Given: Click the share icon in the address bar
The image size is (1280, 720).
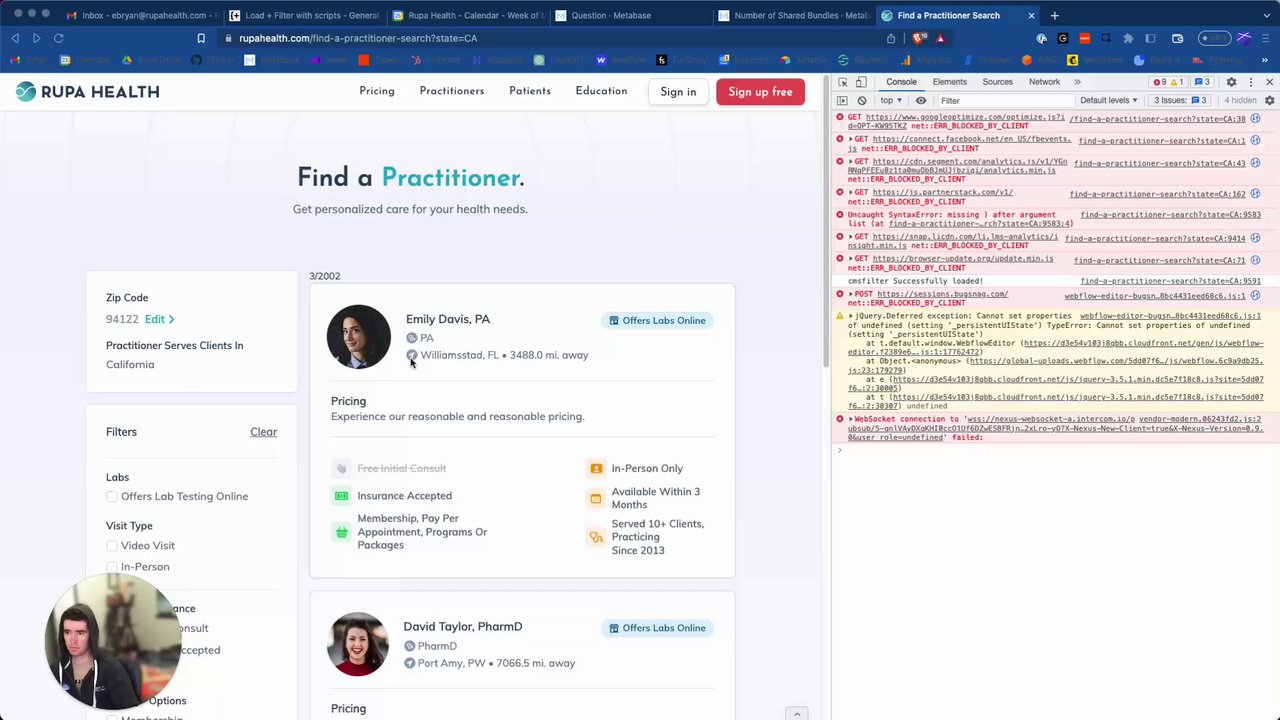Looking at the screenshot, I should 891,38.
